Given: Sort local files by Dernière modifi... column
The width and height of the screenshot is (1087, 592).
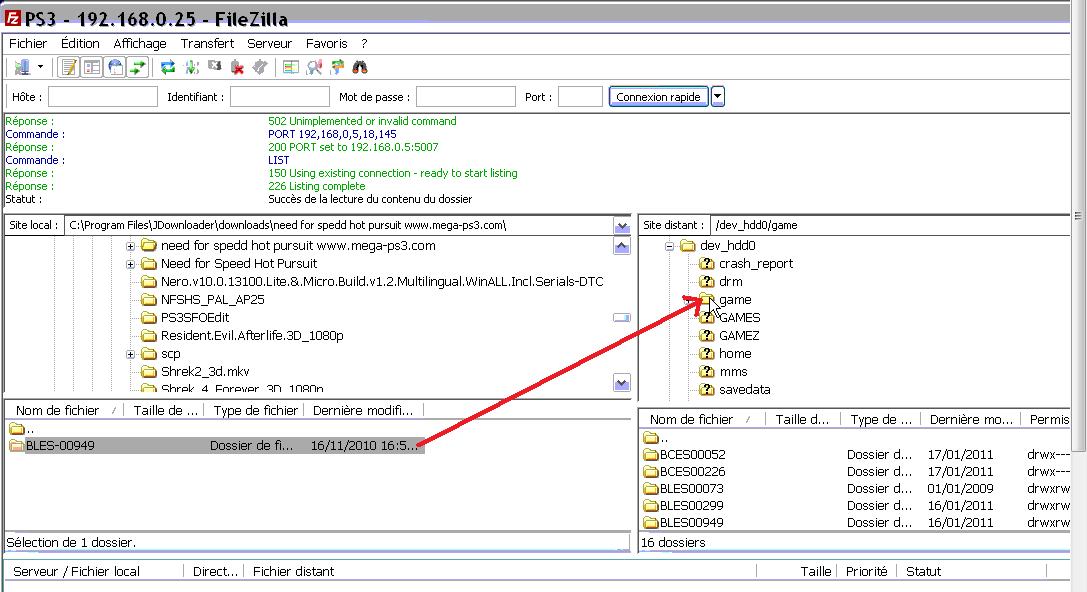Looking at the screenshot, I should click(x=363, y=410).
